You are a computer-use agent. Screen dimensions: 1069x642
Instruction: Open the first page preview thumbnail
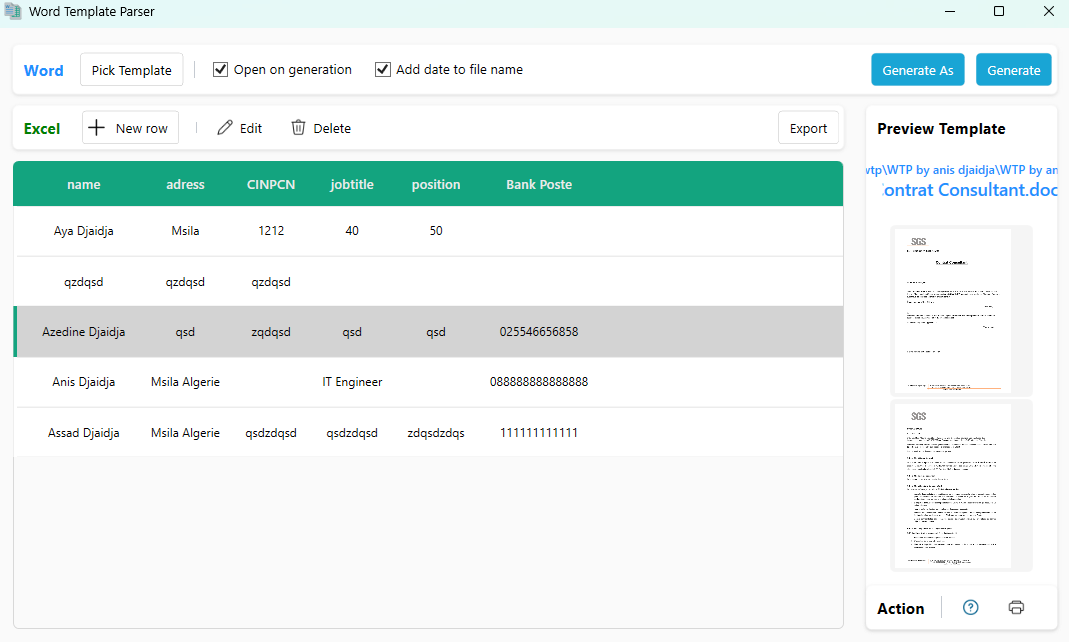[x=961, y=310]
